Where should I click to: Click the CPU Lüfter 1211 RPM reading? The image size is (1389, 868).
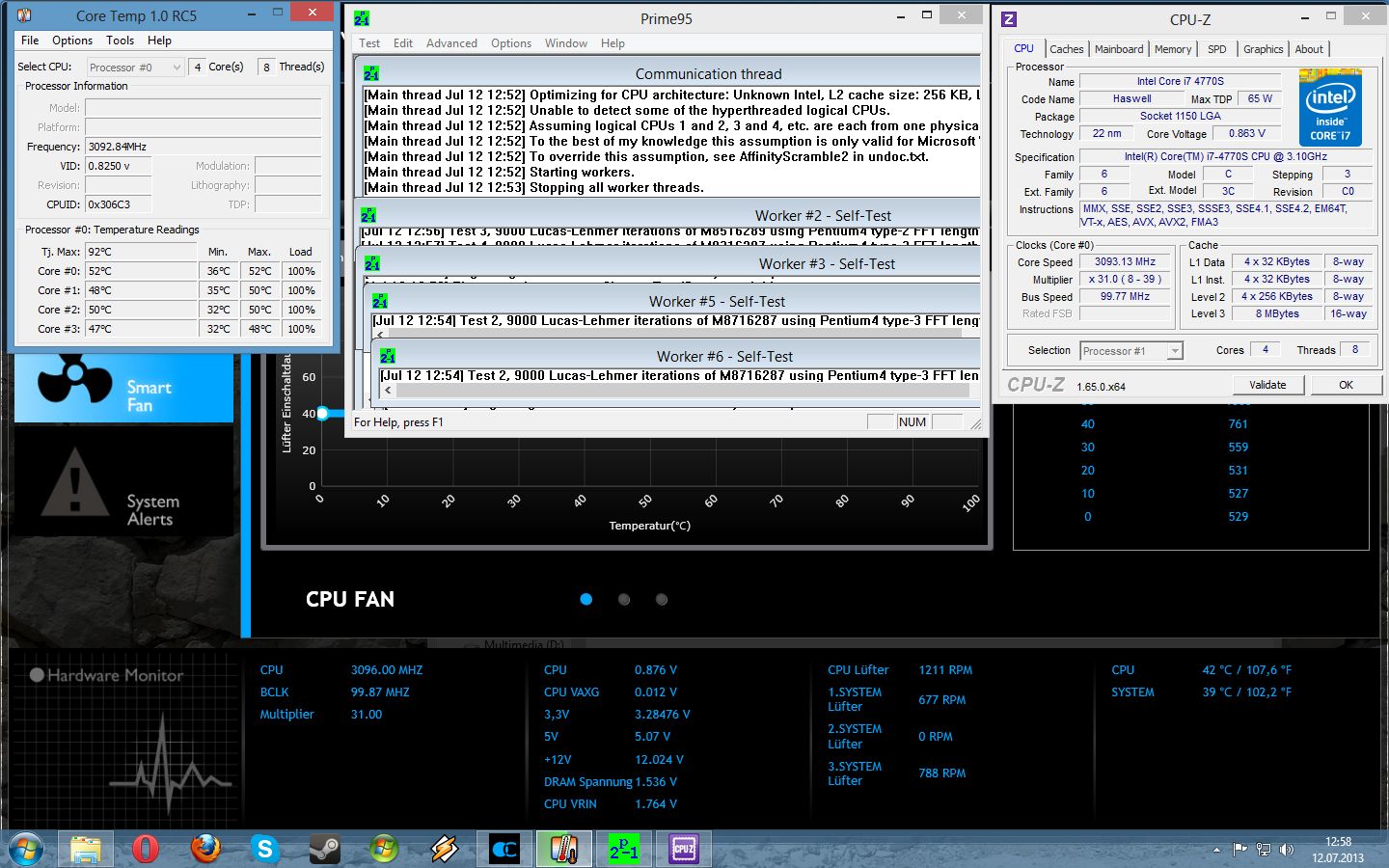tap(945, 670)
